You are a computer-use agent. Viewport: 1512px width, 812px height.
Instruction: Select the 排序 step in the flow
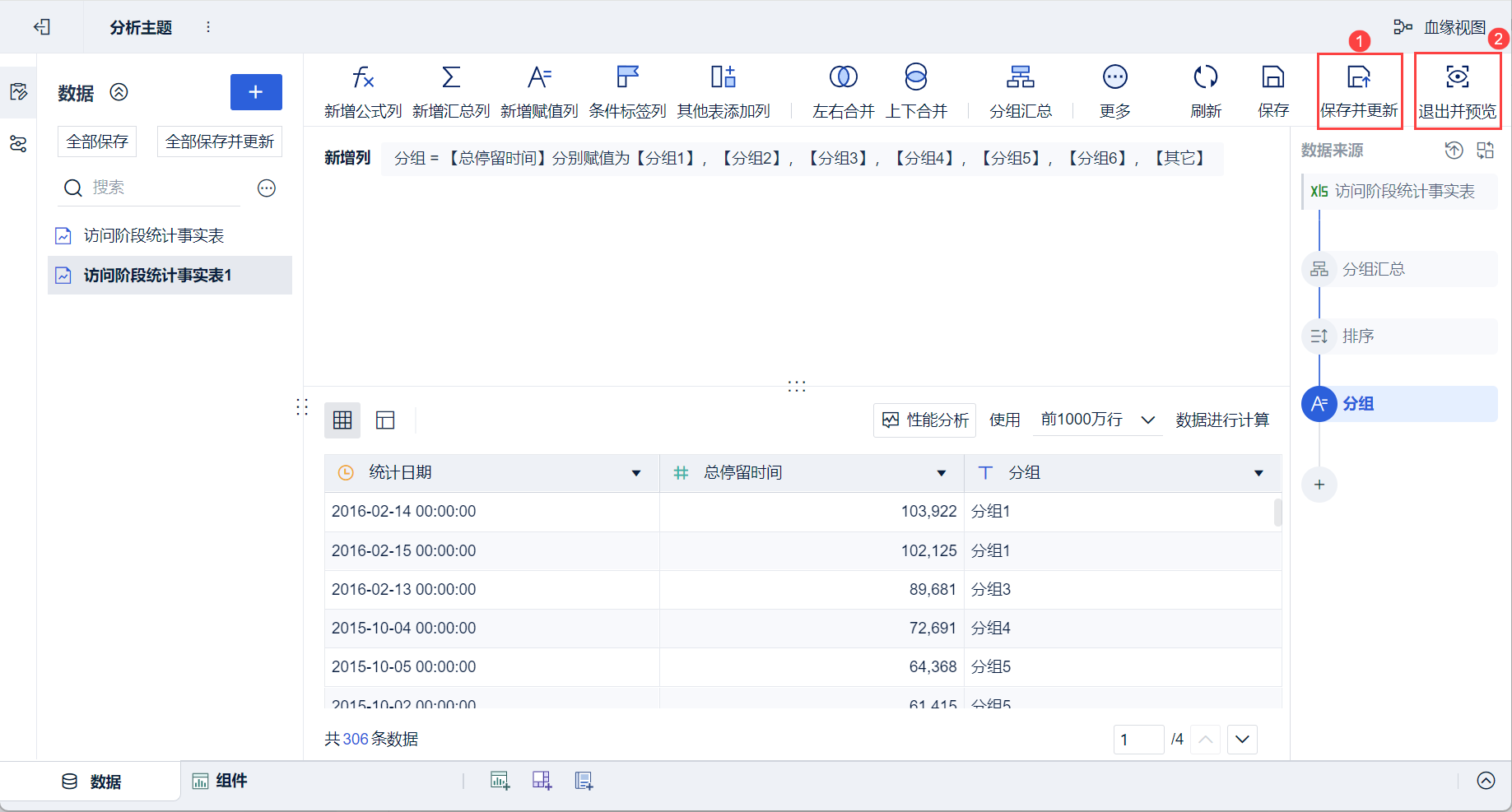click(1399, 336)
